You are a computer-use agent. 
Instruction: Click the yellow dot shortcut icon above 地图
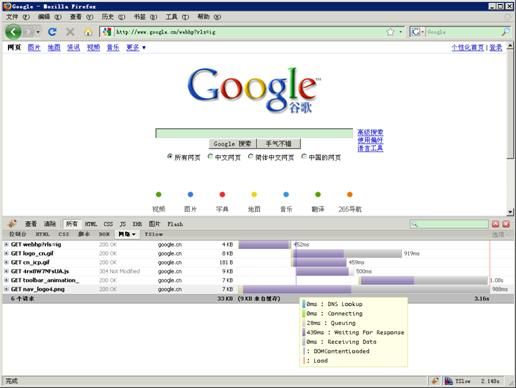click(254, 194)
